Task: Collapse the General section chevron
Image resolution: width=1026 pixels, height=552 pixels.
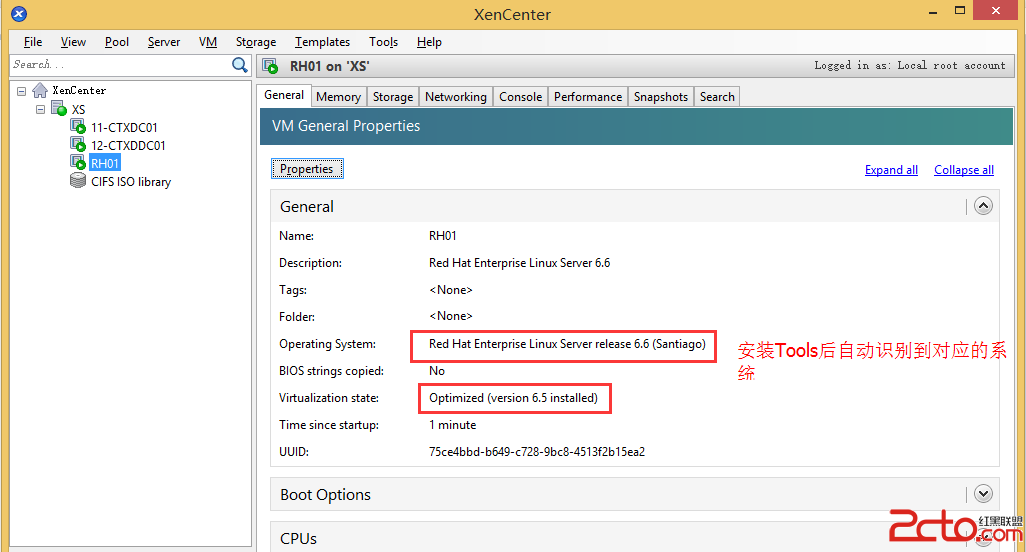Action: coord(983,206)
